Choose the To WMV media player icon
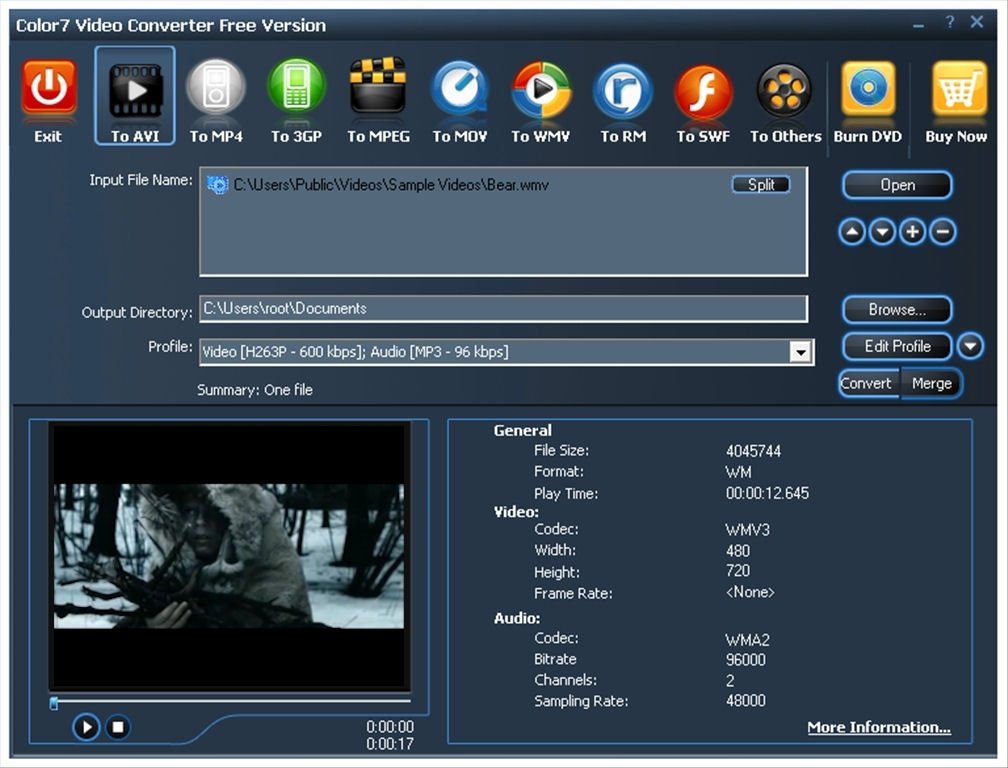 coord(541,90)
